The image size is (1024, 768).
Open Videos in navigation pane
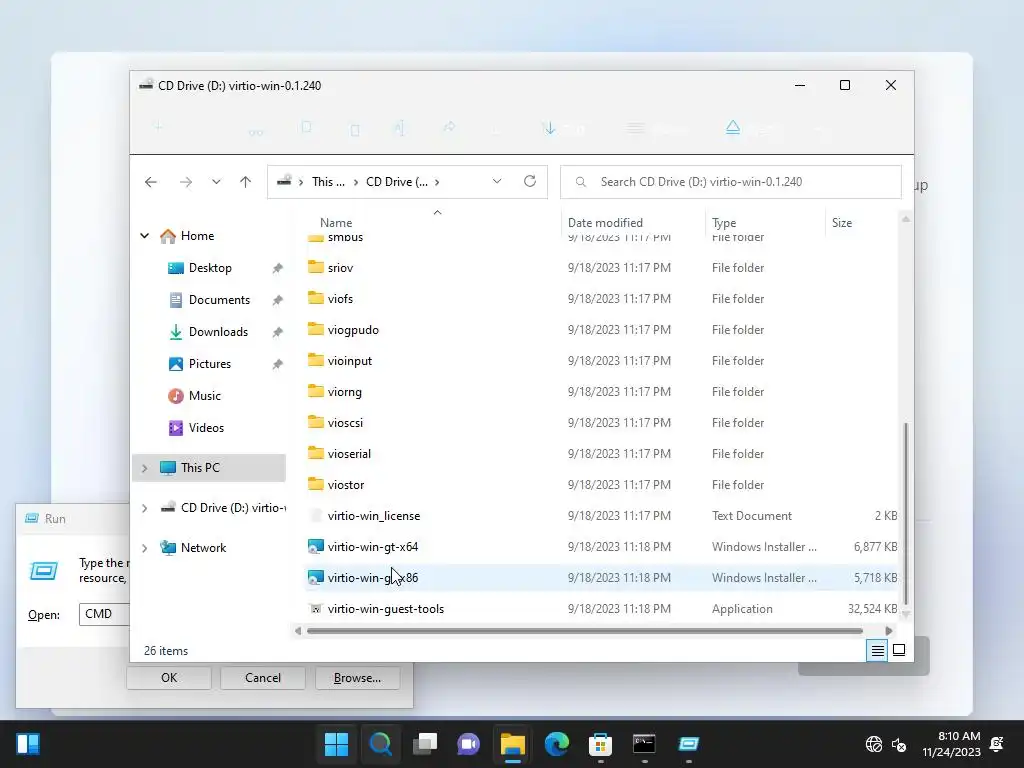pyautogui.click(x=206, y=428)
